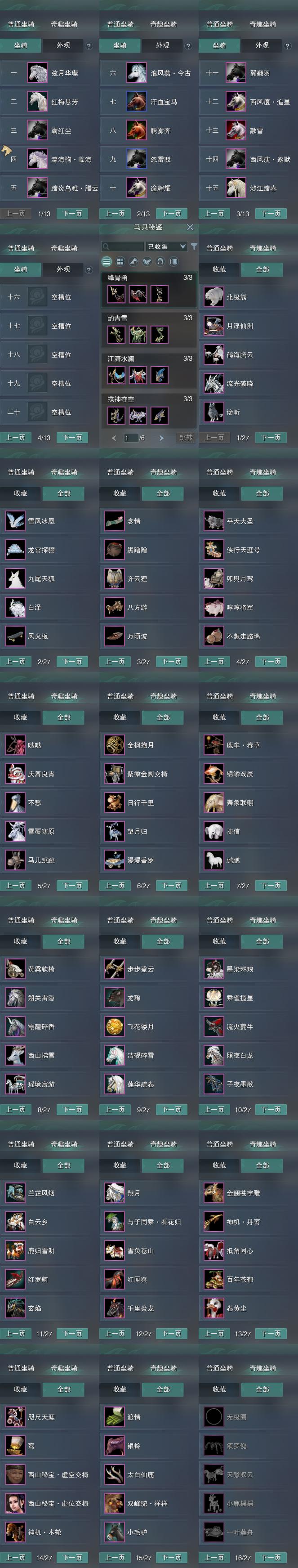Click the 跳转 jump button

186,438
